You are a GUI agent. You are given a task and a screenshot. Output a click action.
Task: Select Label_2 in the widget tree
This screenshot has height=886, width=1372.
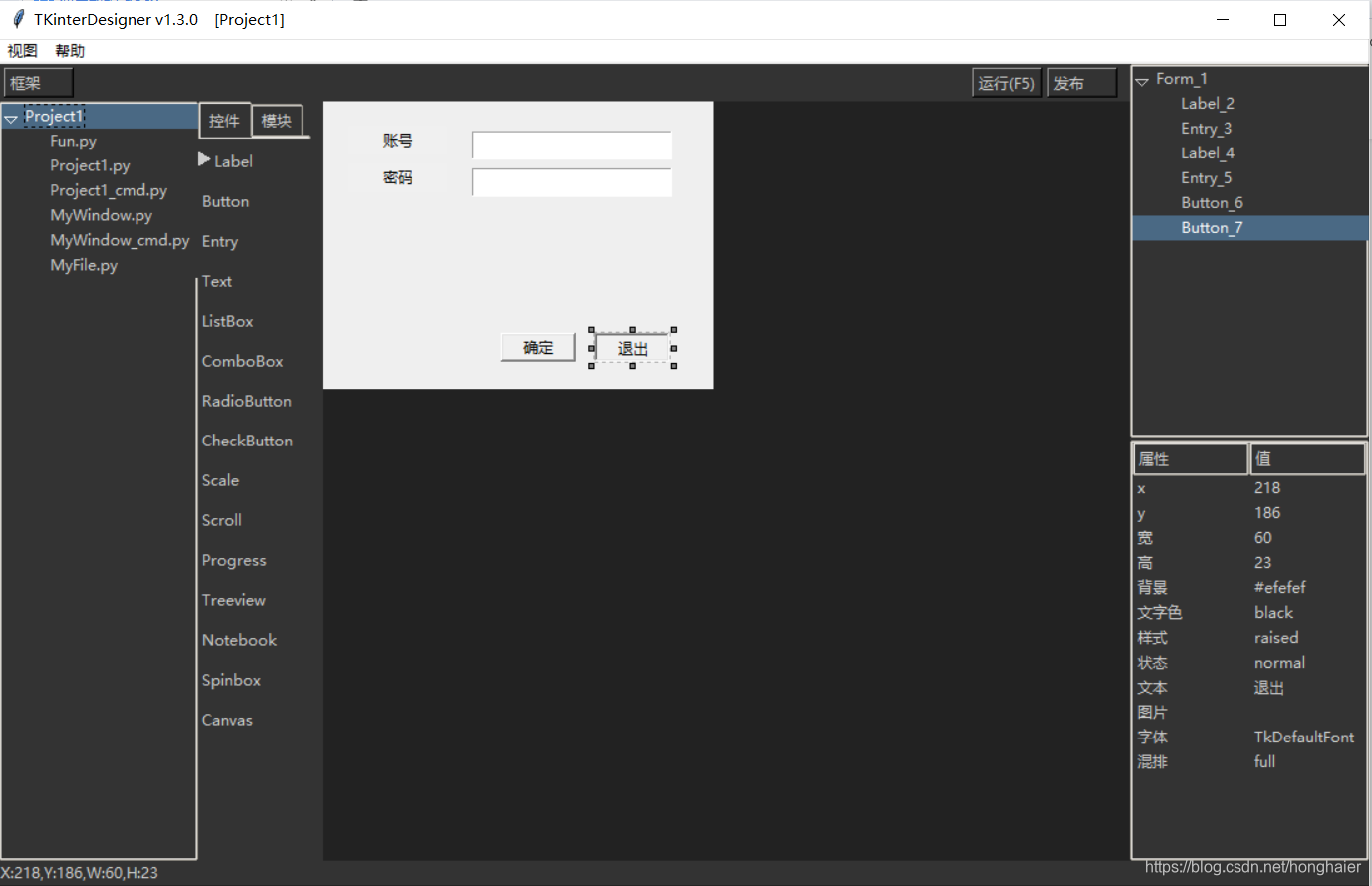point(1207,104)
